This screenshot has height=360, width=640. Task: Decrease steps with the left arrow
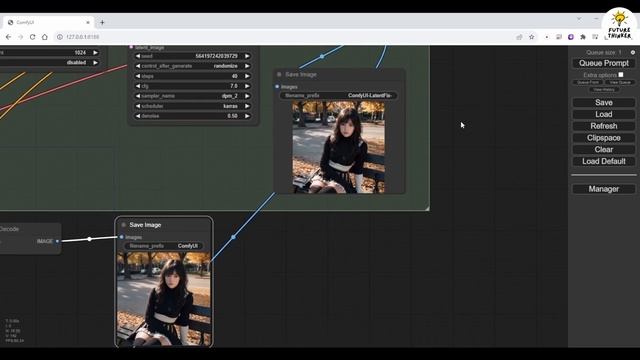click(138, 76)
